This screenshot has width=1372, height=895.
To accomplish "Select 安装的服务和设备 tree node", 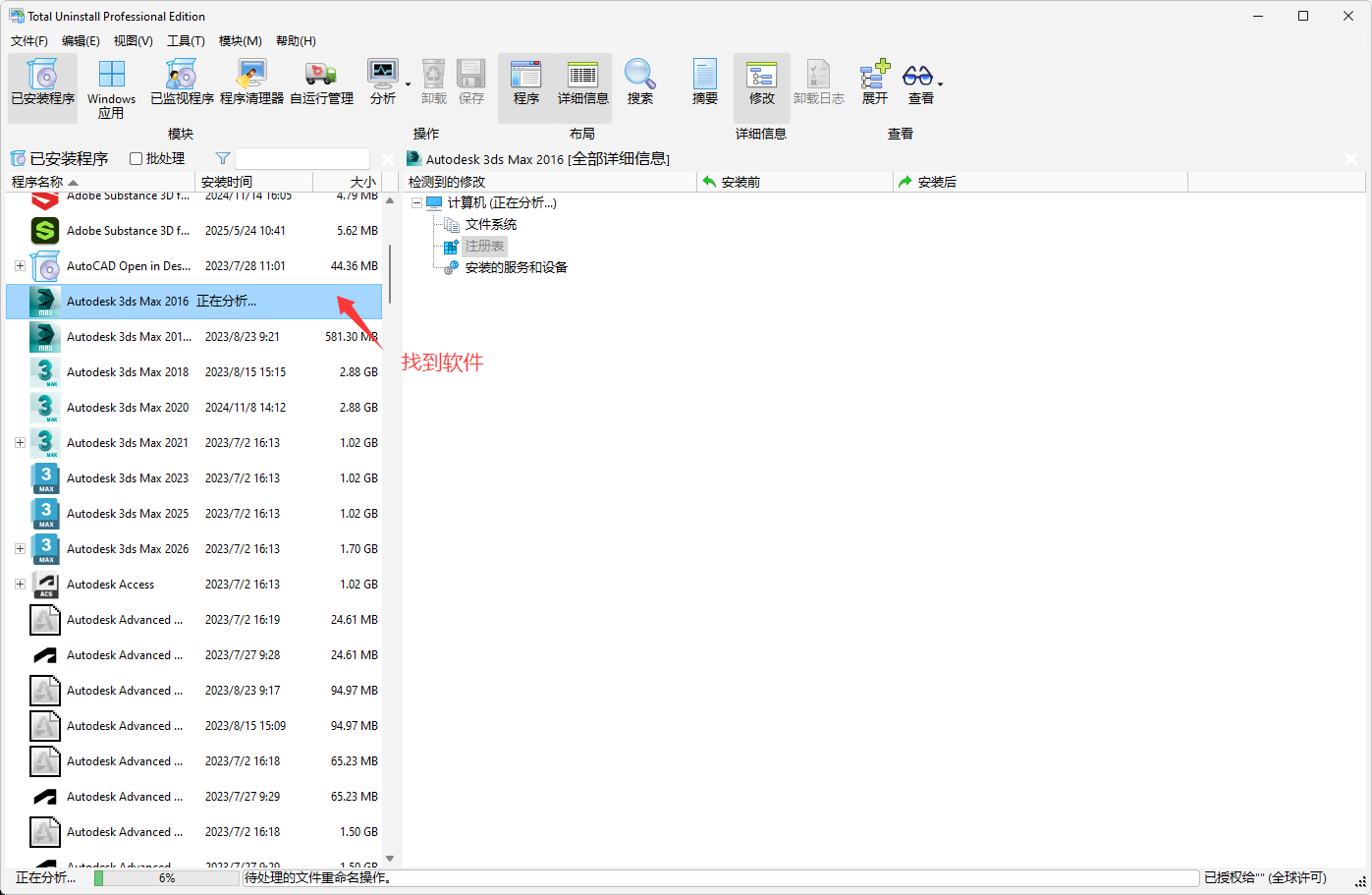I will click(x=517, y=267).
